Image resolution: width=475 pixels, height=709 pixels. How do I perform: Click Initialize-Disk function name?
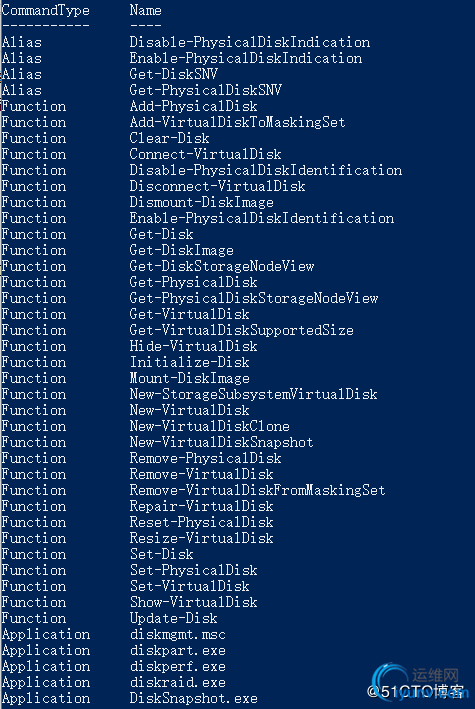coord(190,362)
